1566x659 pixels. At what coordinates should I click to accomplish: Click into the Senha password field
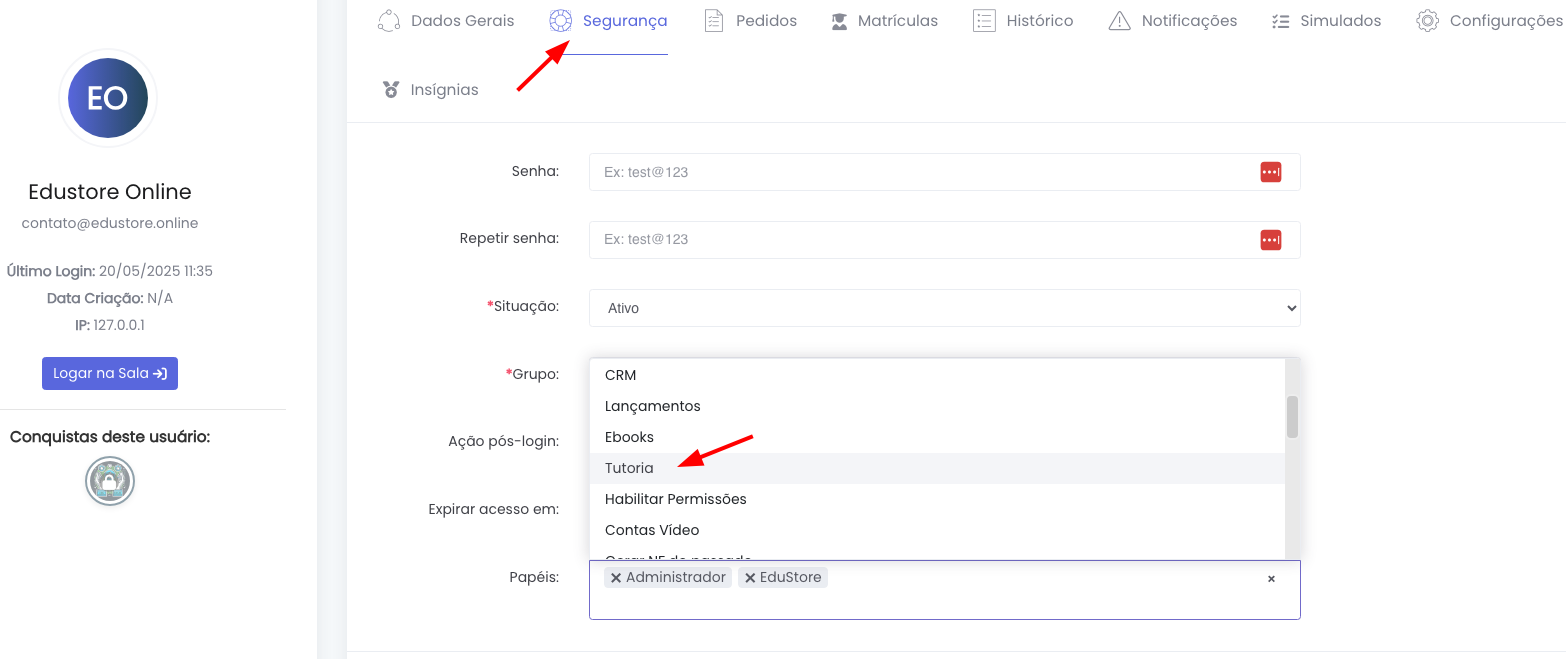point(920,172)
